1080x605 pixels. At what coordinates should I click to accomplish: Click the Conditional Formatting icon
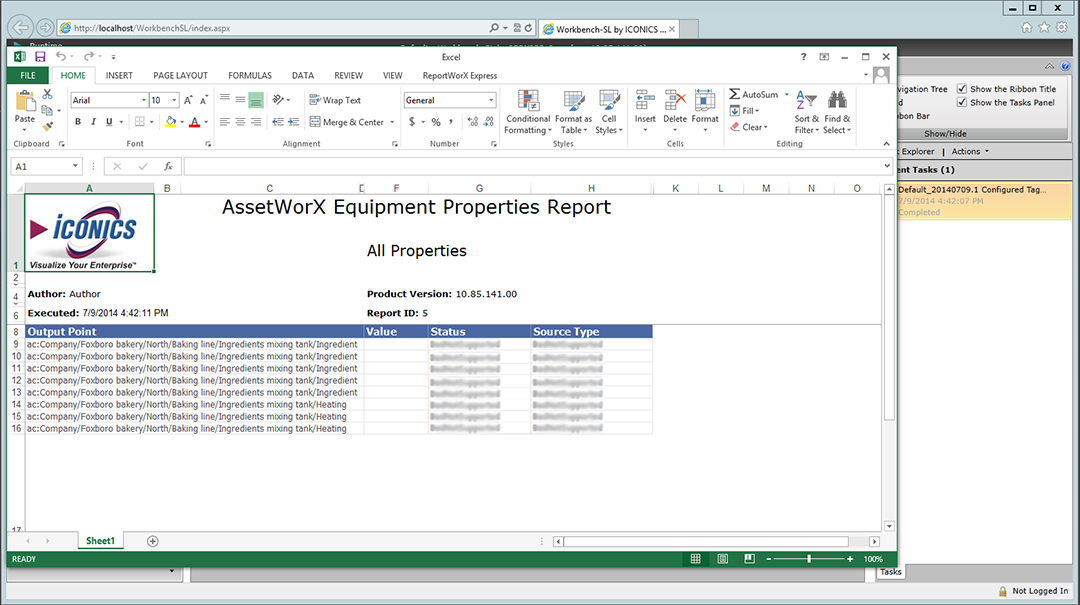[527, 101]
